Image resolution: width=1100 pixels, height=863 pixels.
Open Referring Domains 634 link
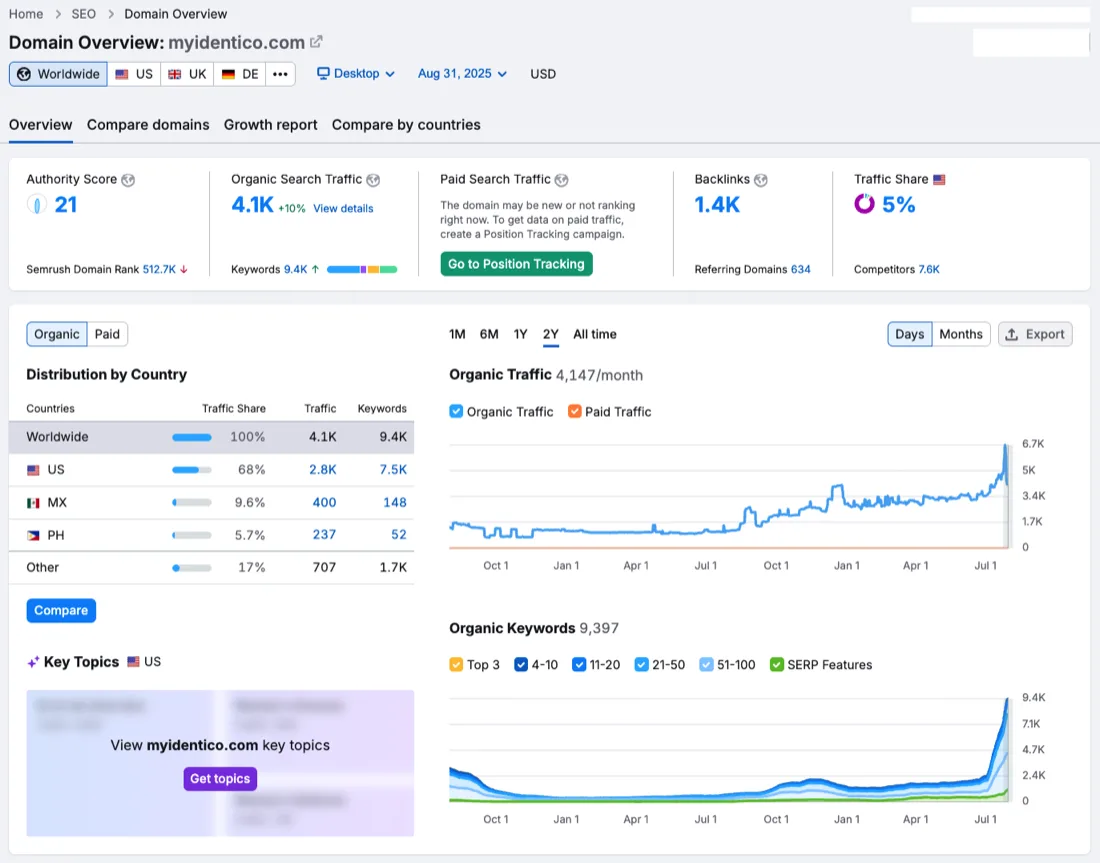(x=800, y=269)
